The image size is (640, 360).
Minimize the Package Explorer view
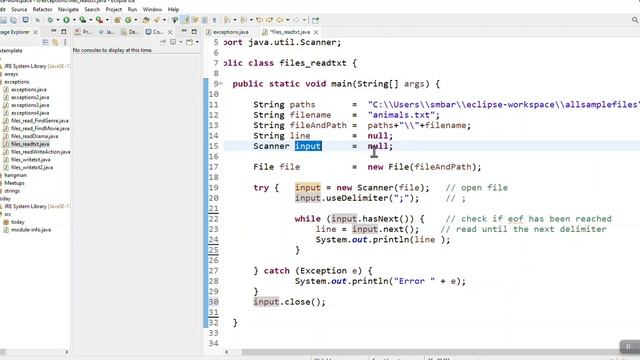coord(53,31)
